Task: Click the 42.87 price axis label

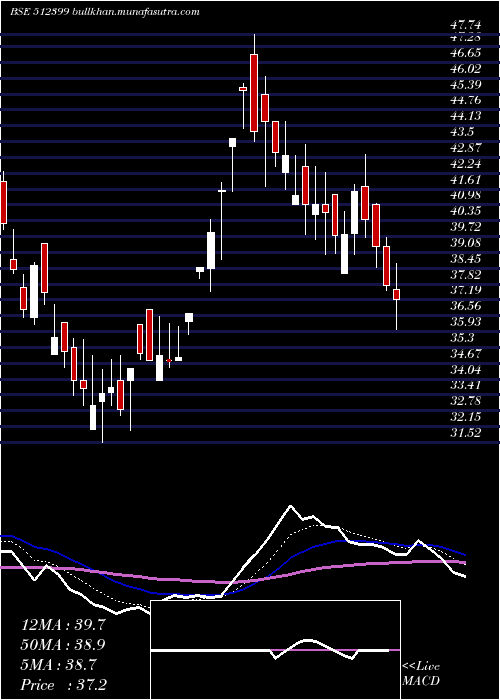Action: tap(465, 148)
